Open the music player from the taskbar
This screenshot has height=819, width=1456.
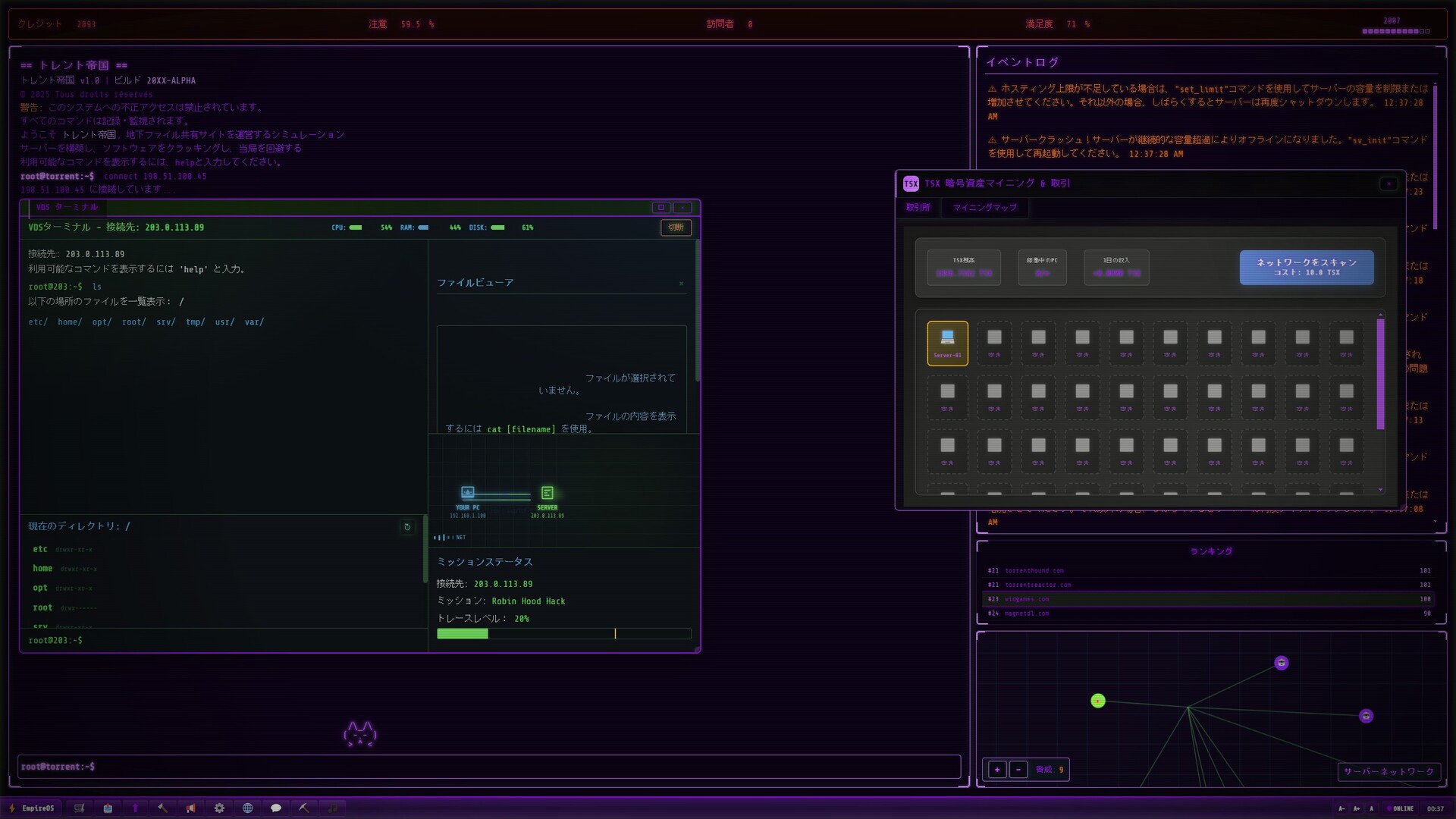tap(331, 808)
